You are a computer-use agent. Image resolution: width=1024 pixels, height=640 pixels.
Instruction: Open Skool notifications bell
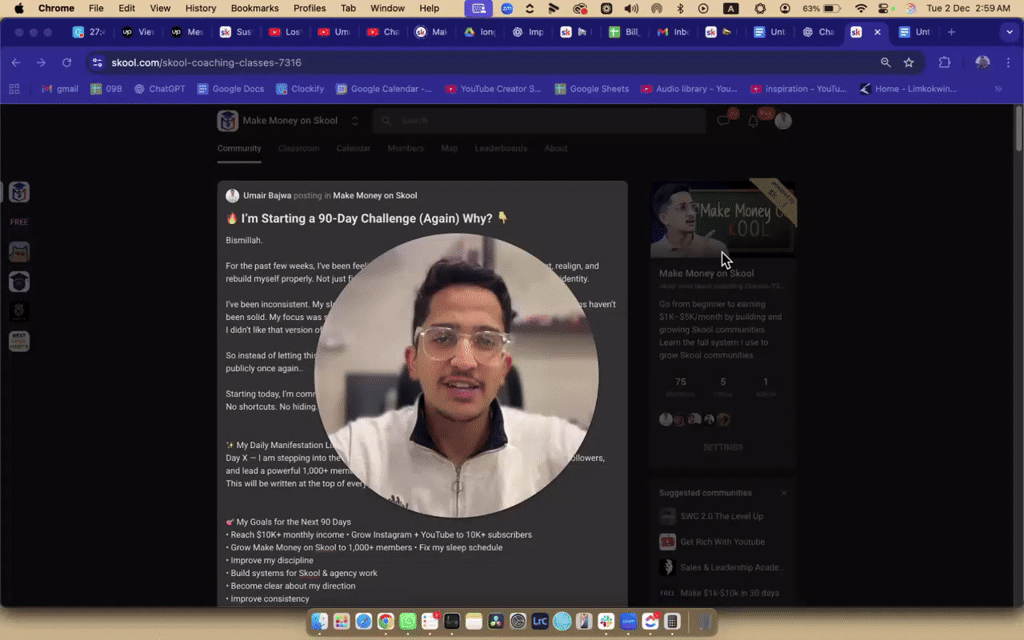[x=753, y=120]
